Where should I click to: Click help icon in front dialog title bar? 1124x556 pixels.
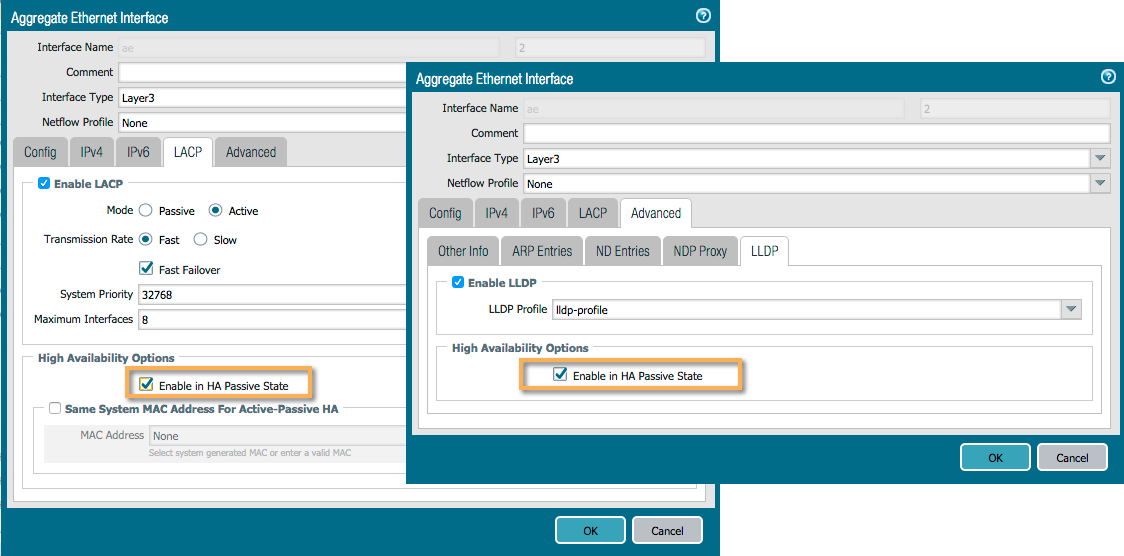1107,77
